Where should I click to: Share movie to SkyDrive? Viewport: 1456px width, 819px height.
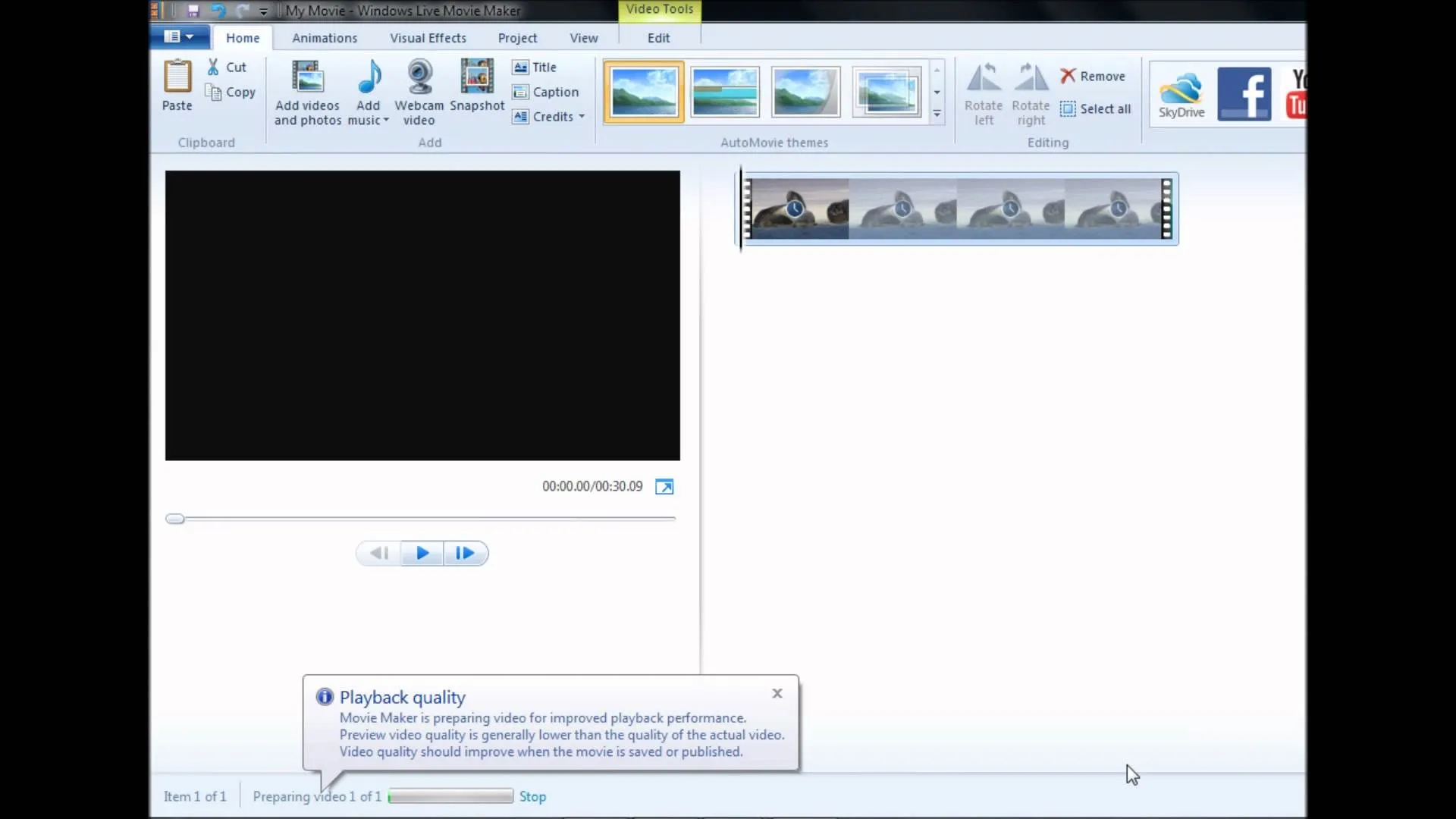[x=1181, y=95]
